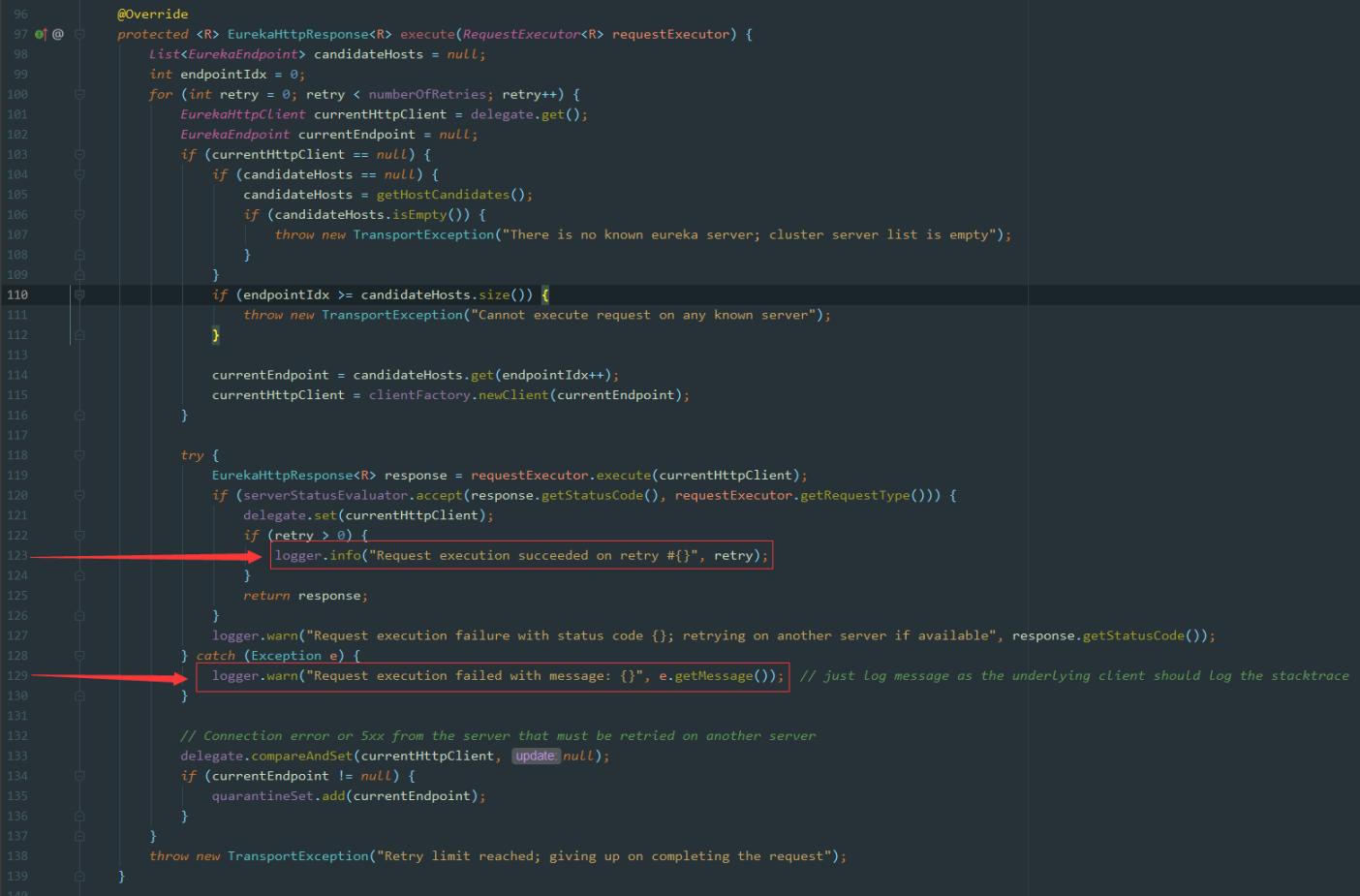Click the getHostCandidates method call
The height and width of the screenshot is (896, 1360).
point(442,195)
